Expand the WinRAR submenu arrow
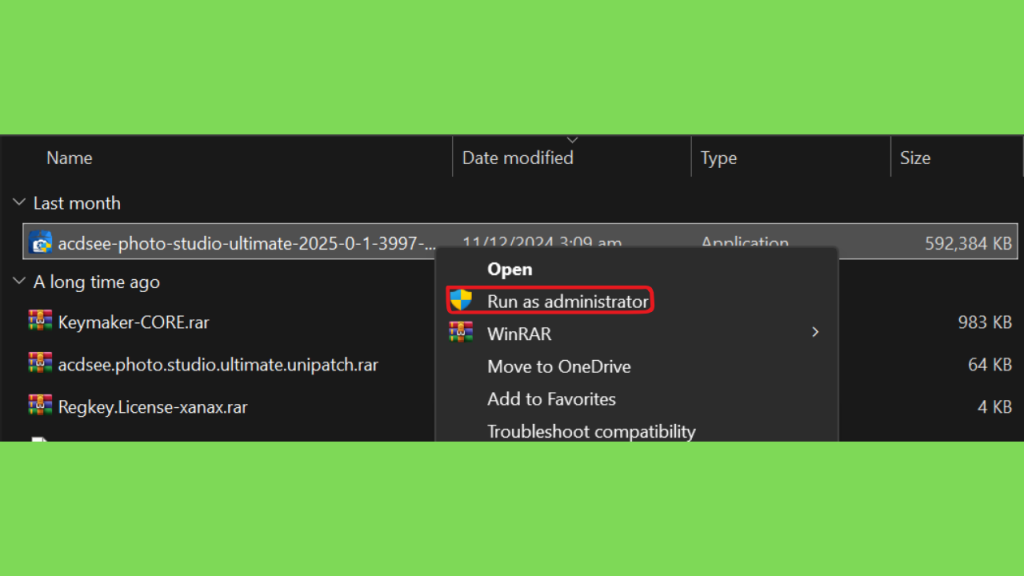This screenshot has width=1024, height=576. click(815, 332)
